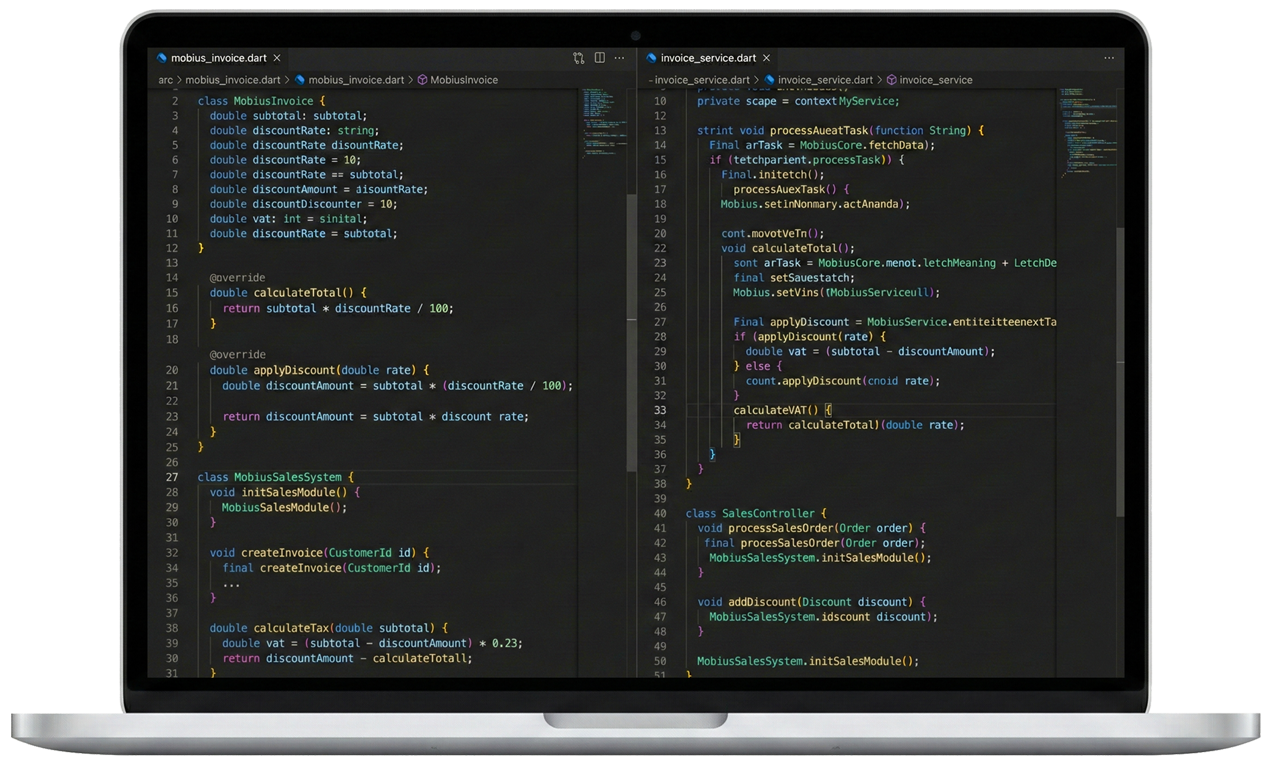Select line number 27 in left editor
Screen dimensions: 1268x764
coord(172,477)
